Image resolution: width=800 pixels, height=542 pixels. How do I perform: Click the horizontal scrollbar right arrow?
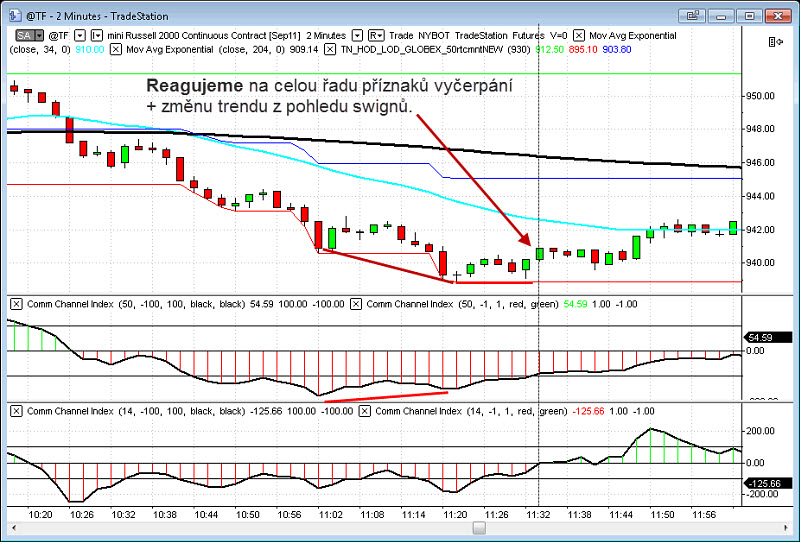click(x=786, y=527)
